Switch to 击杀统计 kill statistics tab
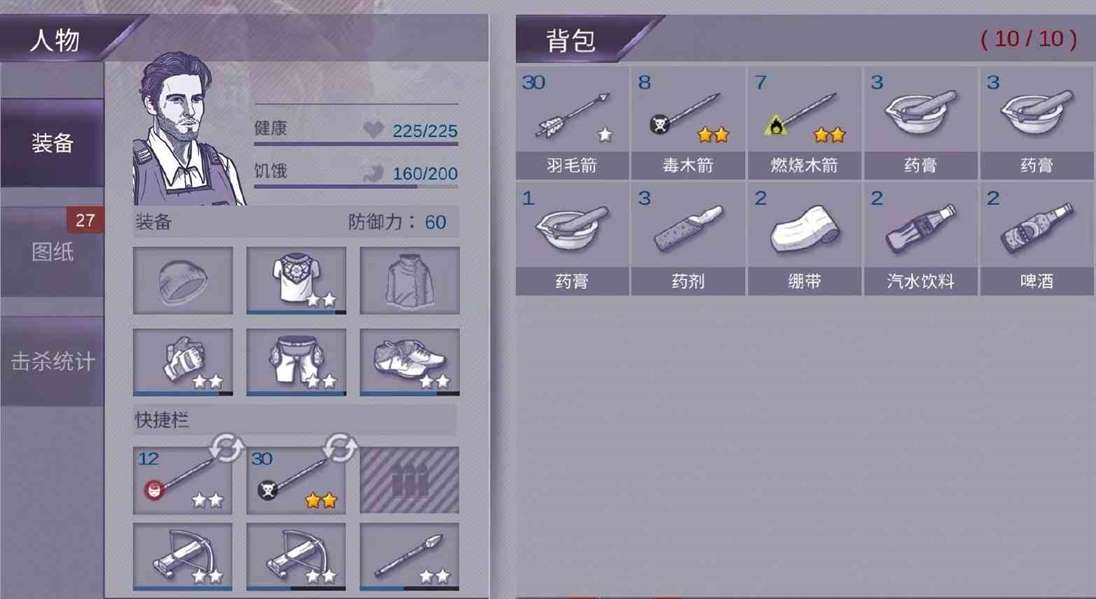 point(52,361)
